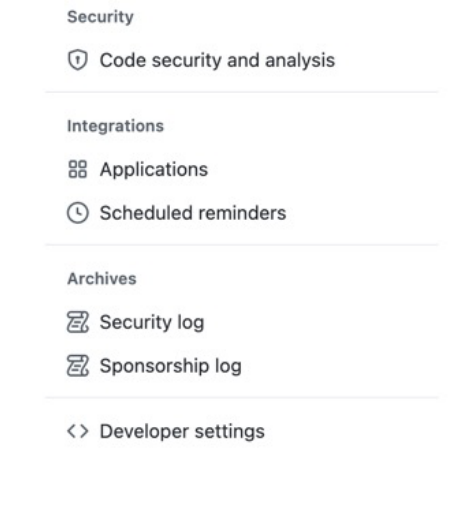Click the log scroll icon beside Sponsorship log
The height and width of the screenshot is (507, 469).
point(78,366)
